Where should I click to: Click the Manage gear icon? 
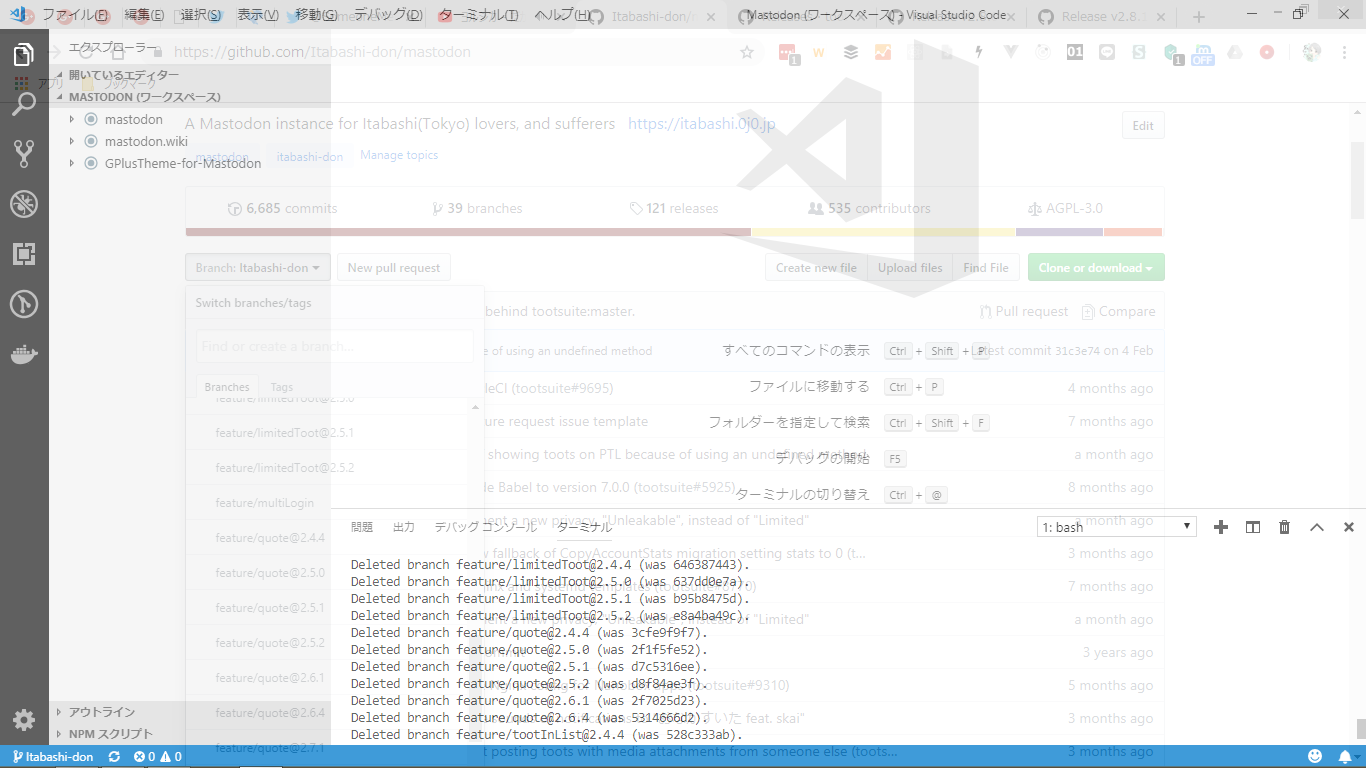pyautogui.click(x=24, y=719)
